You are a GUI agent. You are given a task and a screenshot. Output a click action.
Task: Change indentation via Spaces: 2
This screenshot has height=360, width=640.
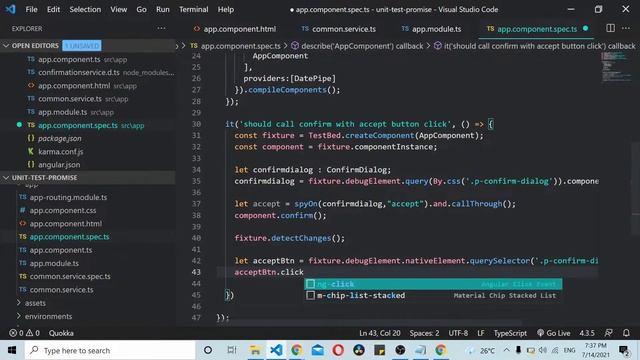(424, 333)
